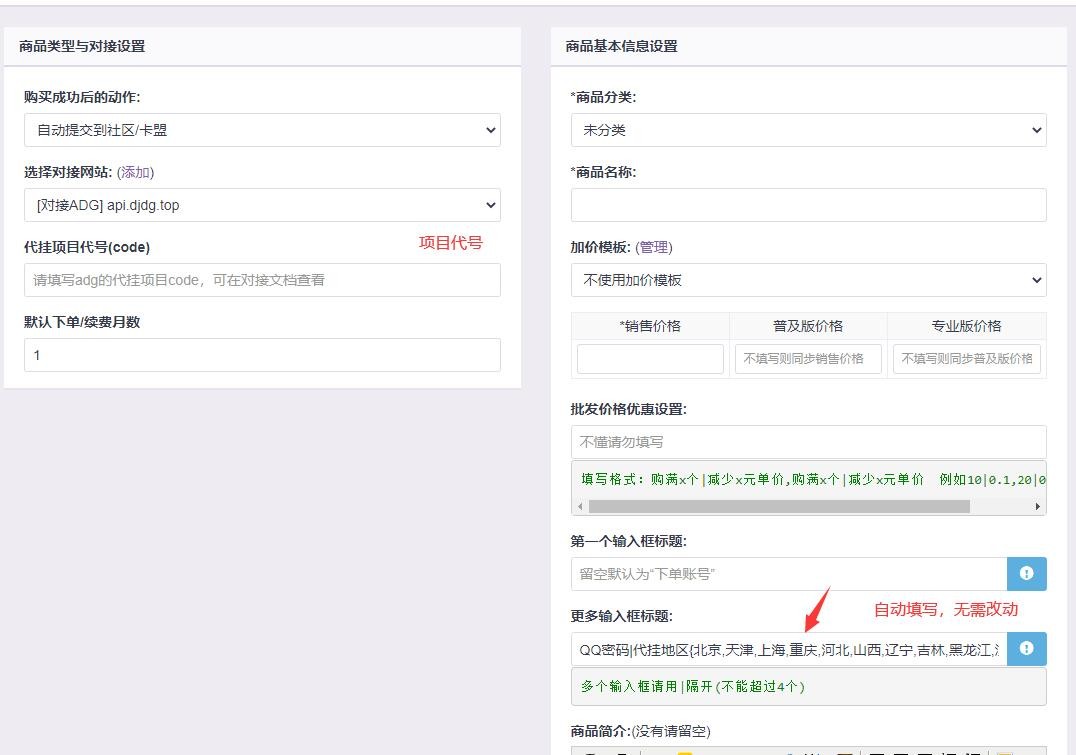Select the 商品名称 text field
The height and width of the screenshot is (755, 1076).
808,205
